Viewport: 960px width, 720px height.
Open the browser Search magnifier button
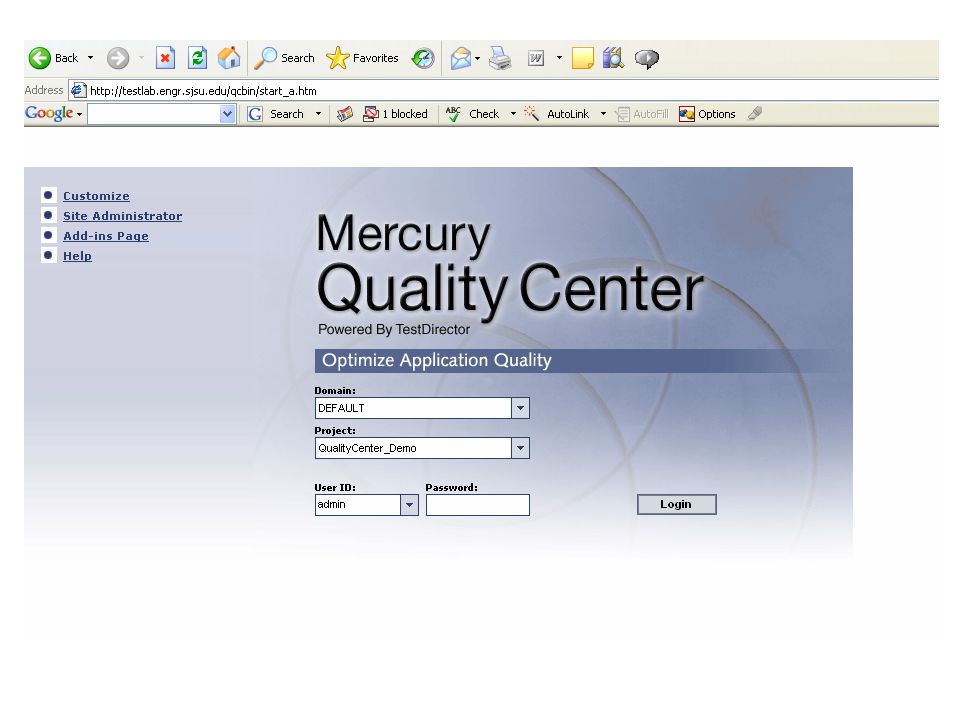pyautogui.click(x=284, y=58)
